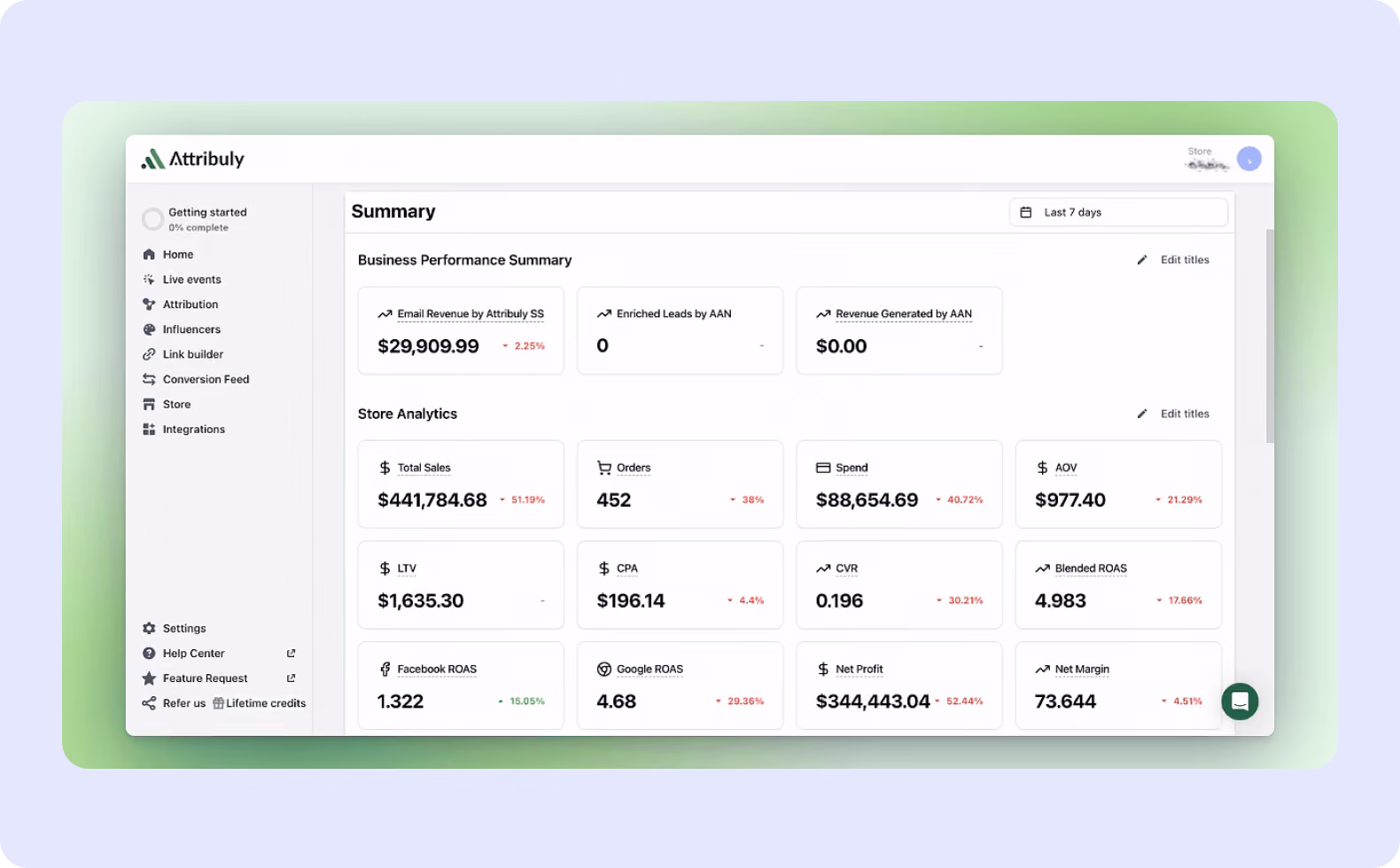Click the Link builder chain icon
This screenshot has height=868, width=1400.
pos(149,354)
